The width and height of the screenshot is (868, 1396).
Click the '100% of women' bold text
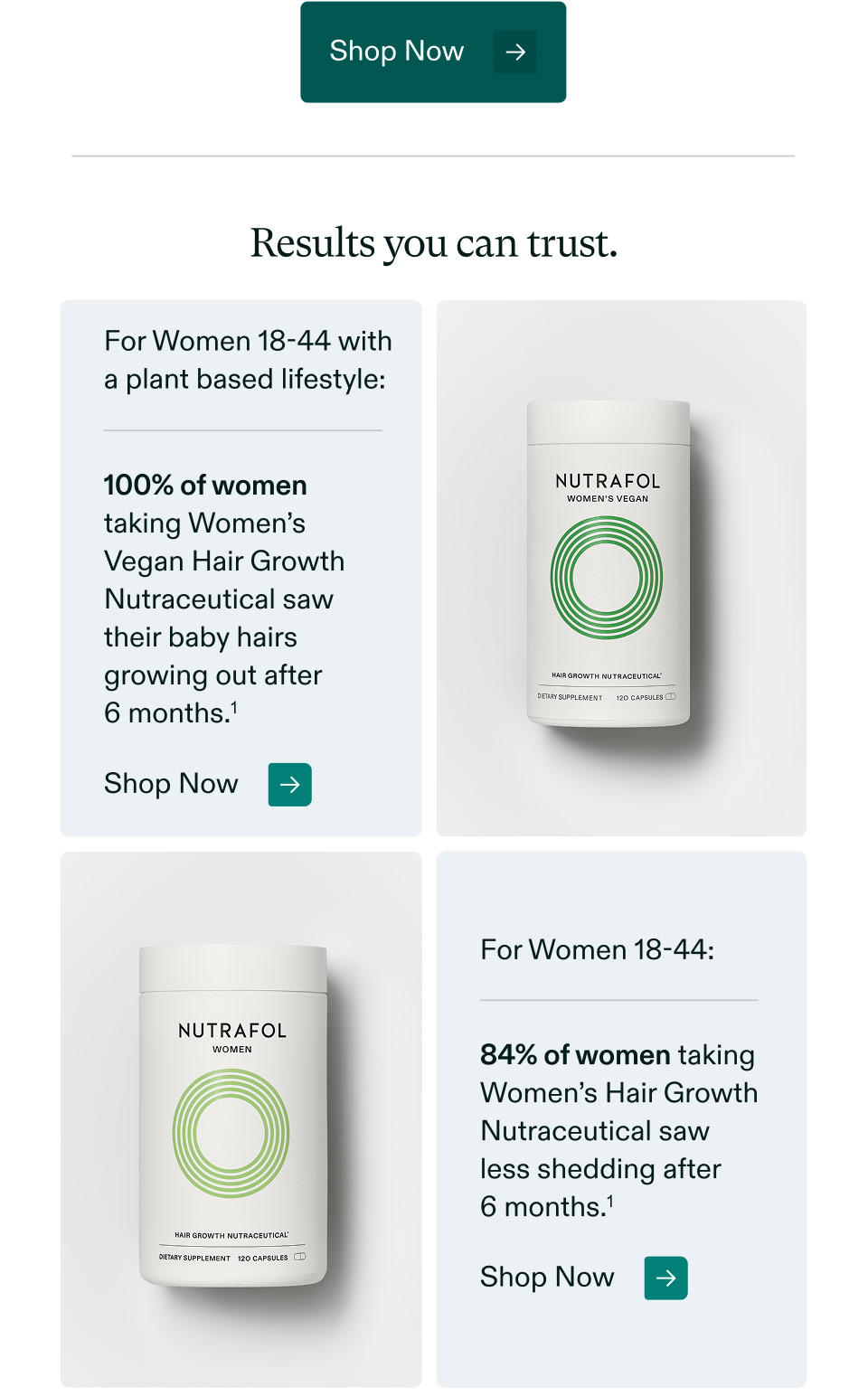pyautogui.click(x=205, y=486)
